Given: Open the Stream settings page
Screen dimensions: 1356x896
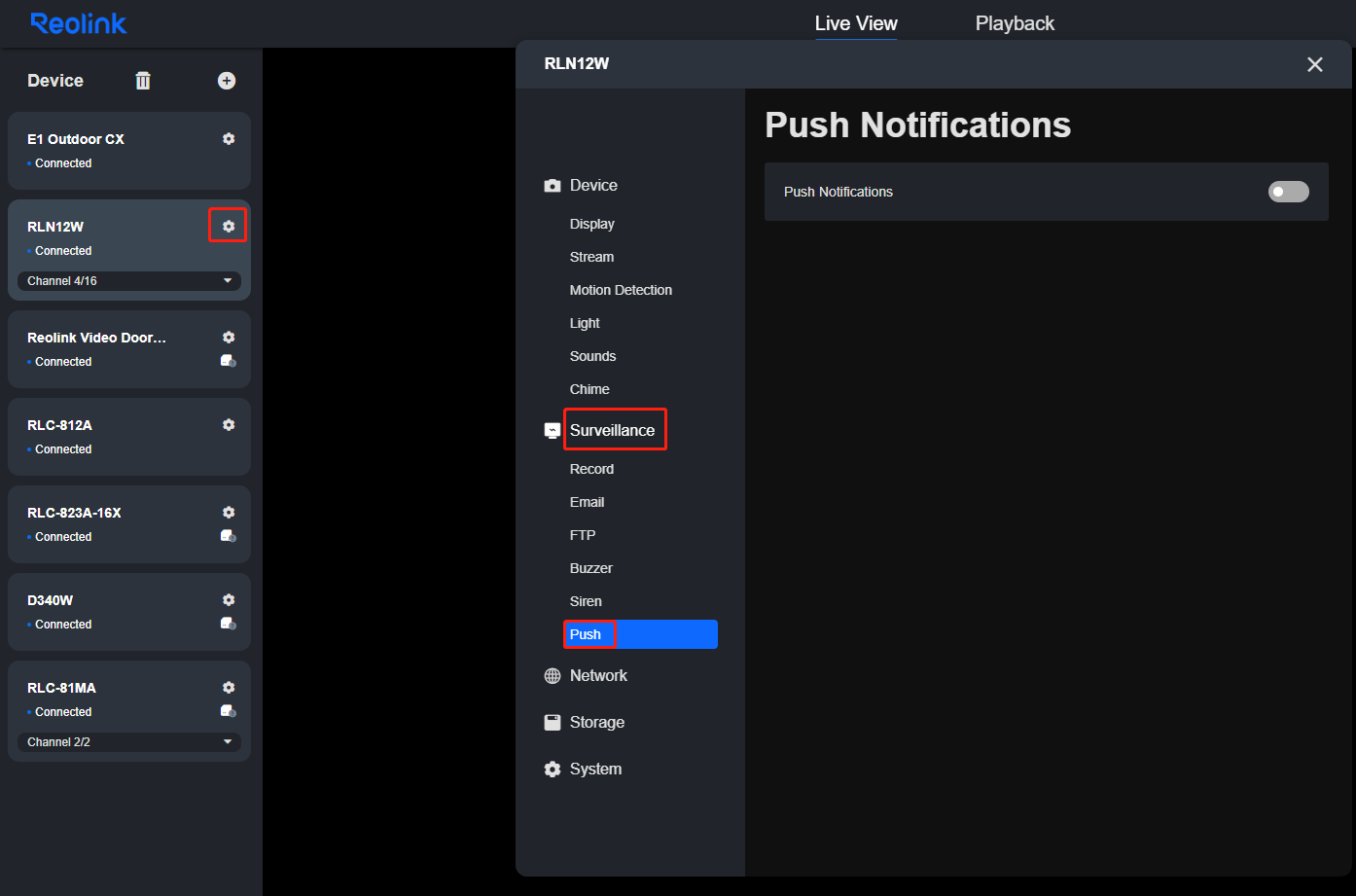Looking at the screenshot, I should 591,257.
